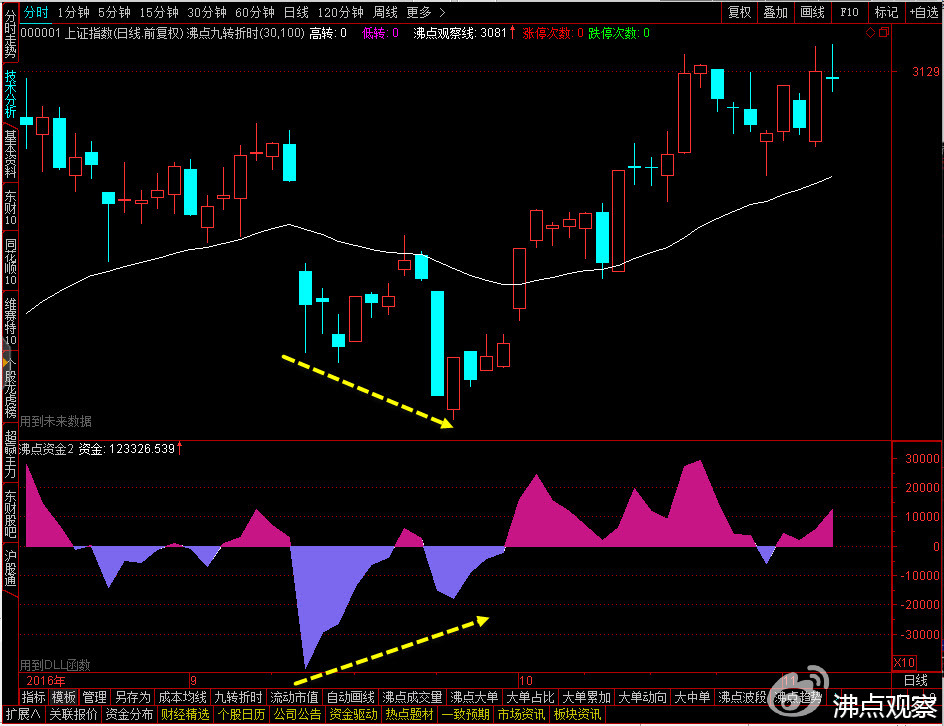Expand the 扩展 panel at bottom left
Image resolution: width=944 pixels, height=726 pixels.
(23, 714)
